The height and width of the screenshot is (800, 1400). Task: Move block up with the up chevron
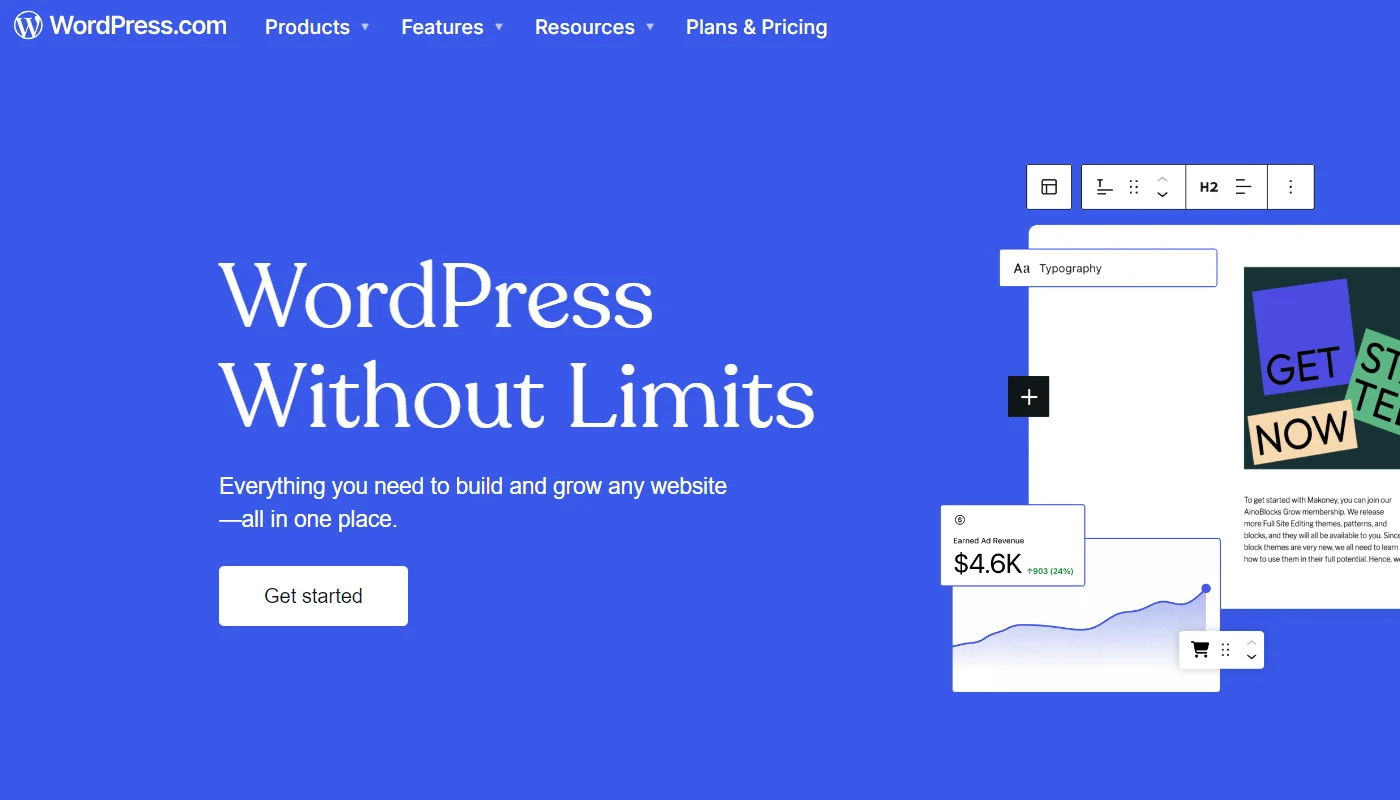[1162, 179]
